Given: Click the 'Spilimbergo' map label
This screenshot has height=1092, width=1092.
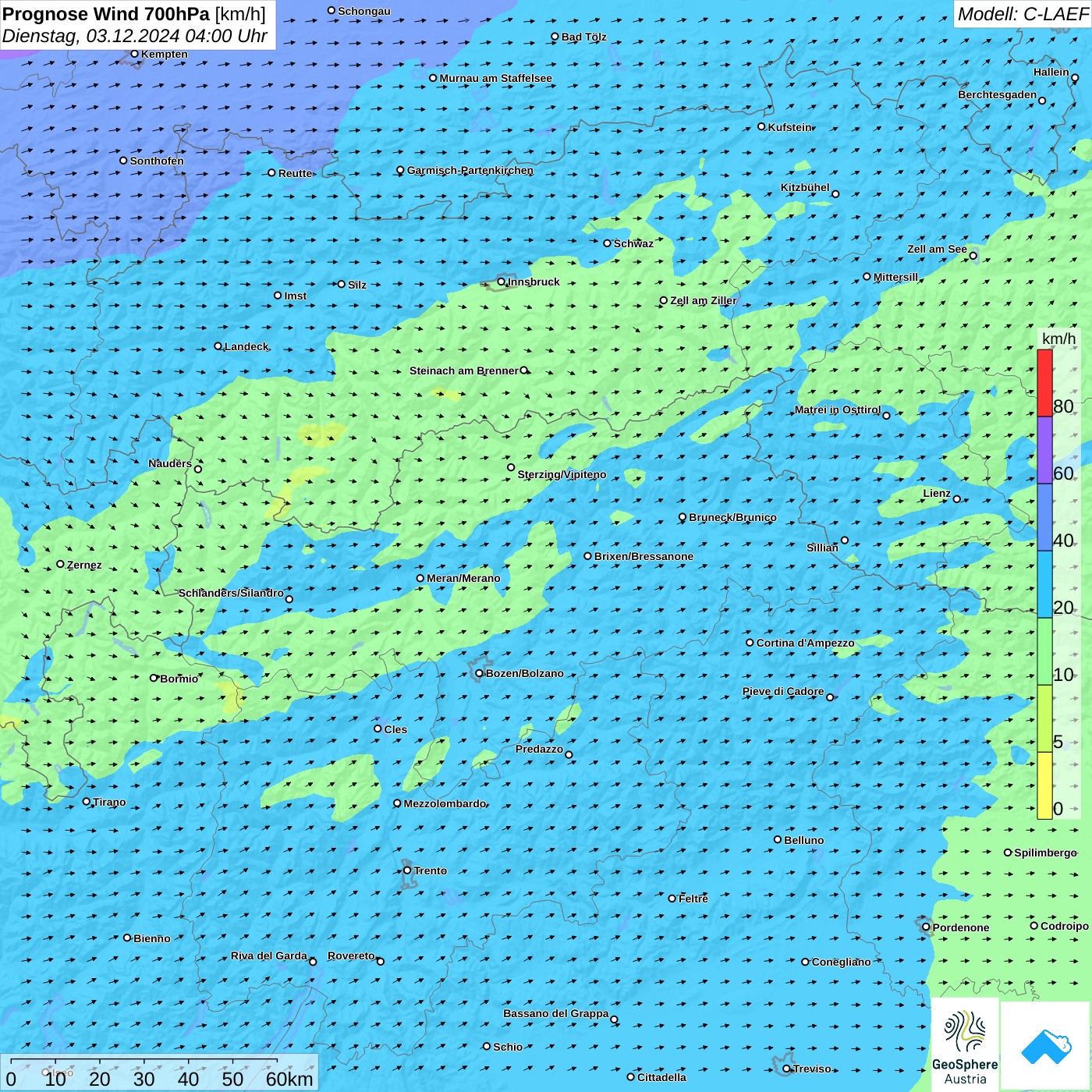Looking at the screenshot, I should tap(1045, 853).
